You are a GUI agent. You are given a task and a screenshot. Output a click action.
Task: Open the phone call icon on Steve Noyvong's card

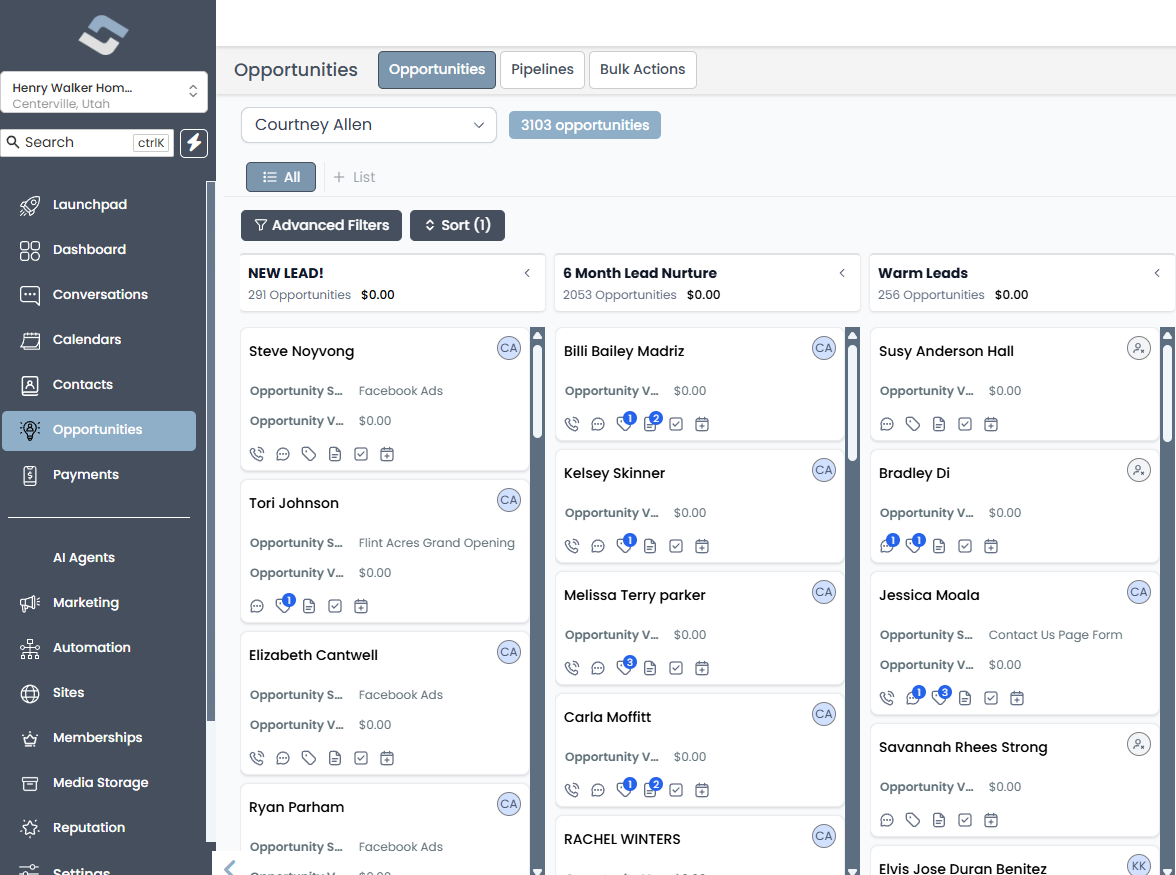pos(257,453)
